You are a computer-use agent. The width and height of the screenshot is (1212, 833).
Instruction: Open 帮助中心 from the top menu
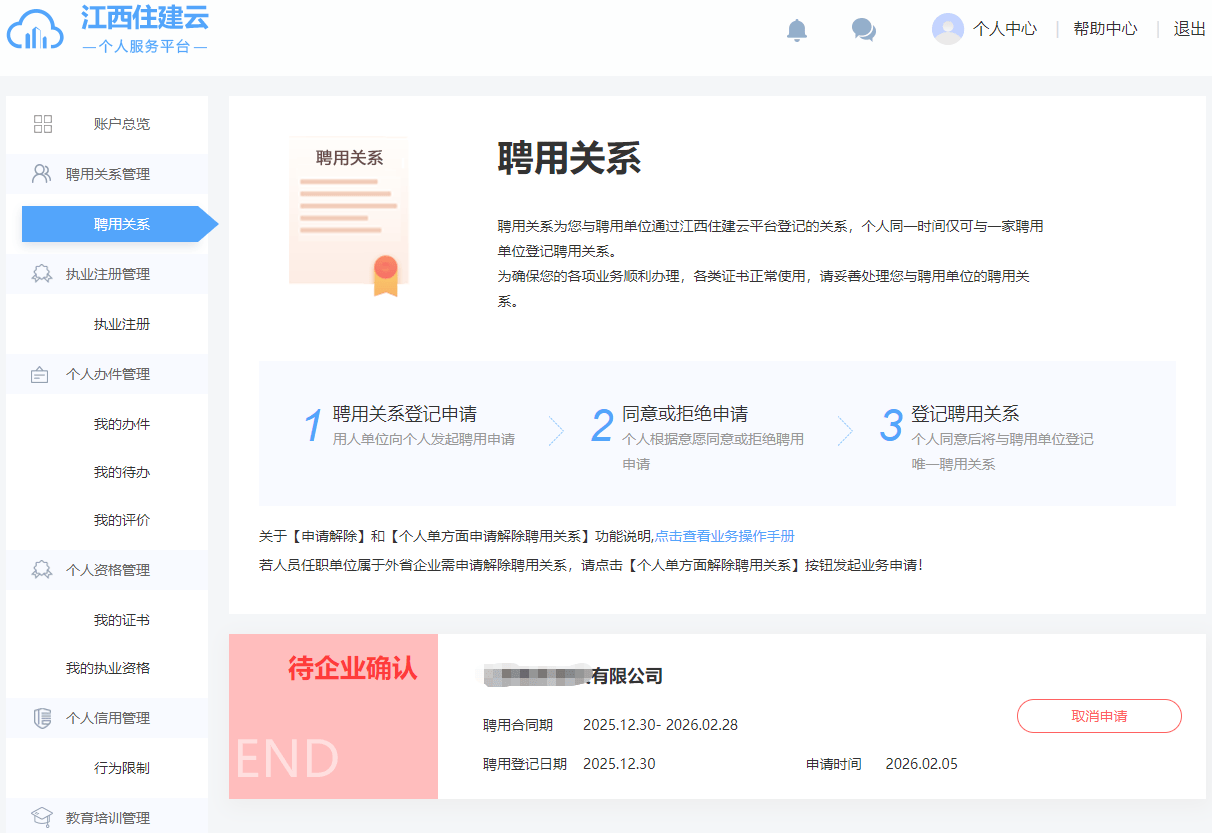pyautogui.click(x=1104, y=29)
